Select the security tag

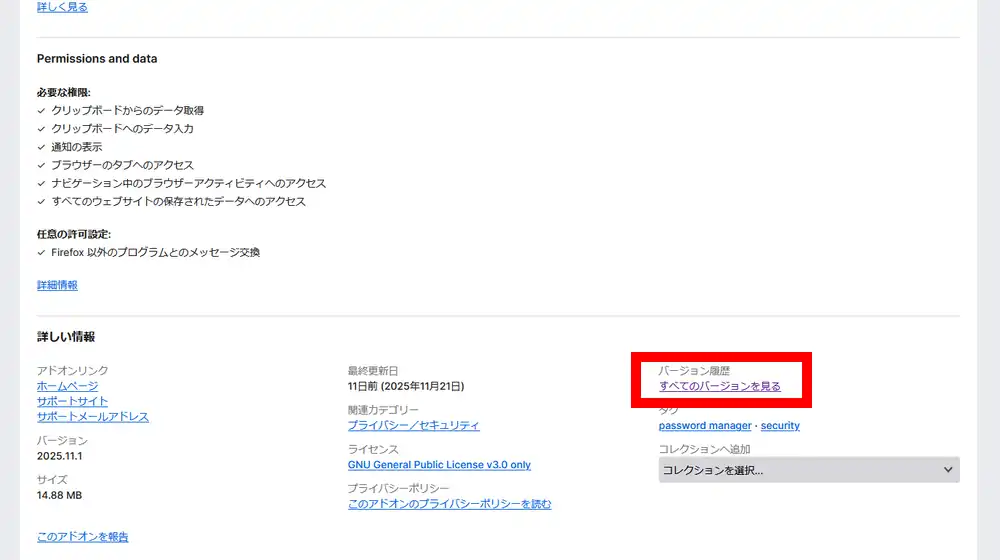[780, 425]
